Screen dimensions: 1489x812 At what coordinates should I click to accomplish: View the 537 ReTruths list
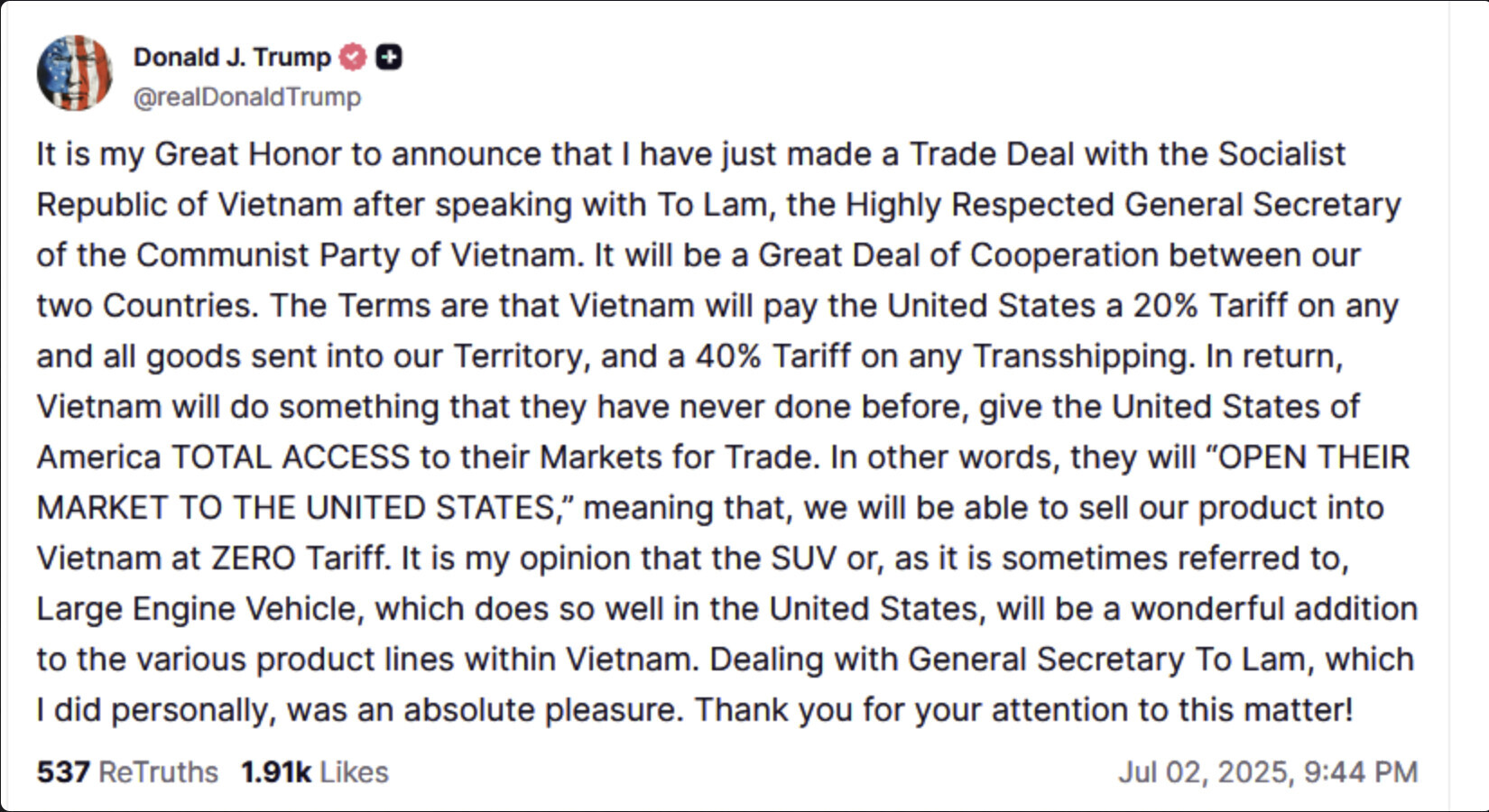click(x=127, y=772)
